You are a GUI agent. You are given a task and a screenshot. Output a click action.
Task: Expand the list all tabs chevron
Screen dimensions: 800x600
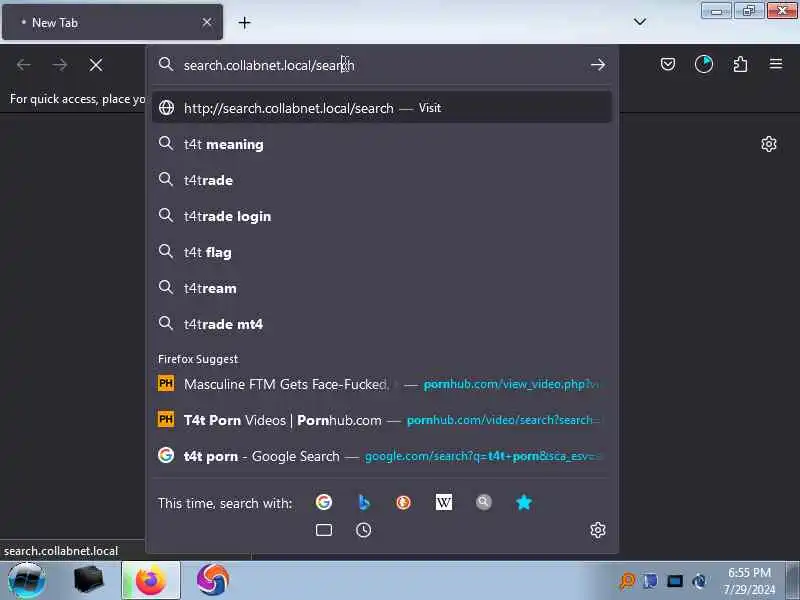coord(640,21)
